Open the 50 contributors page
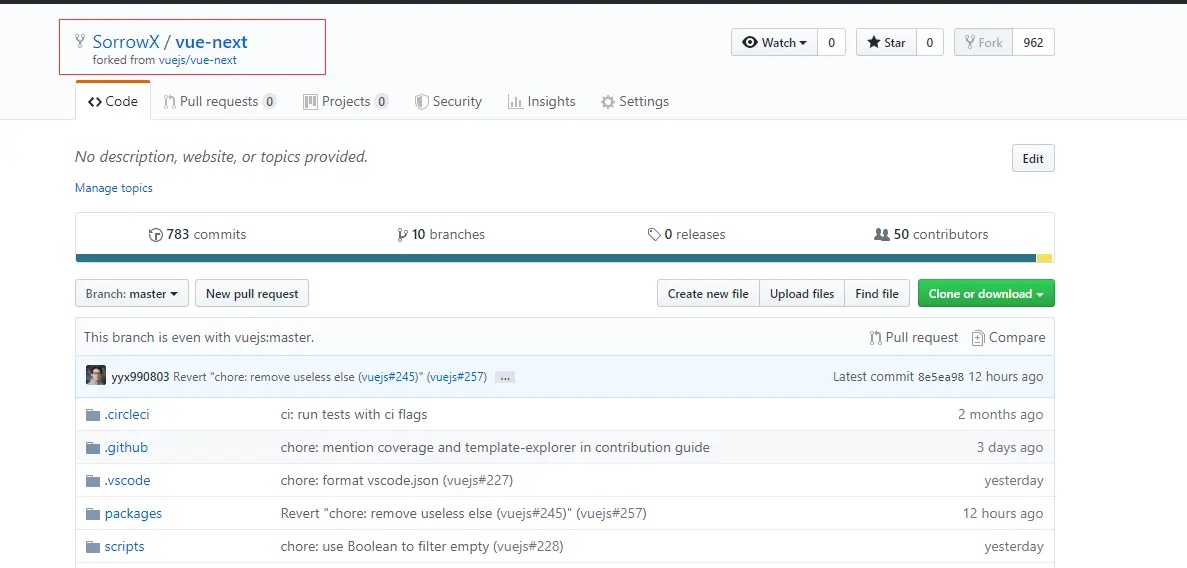Screen dimensions: 1187x568 click(x=930, y=234)
